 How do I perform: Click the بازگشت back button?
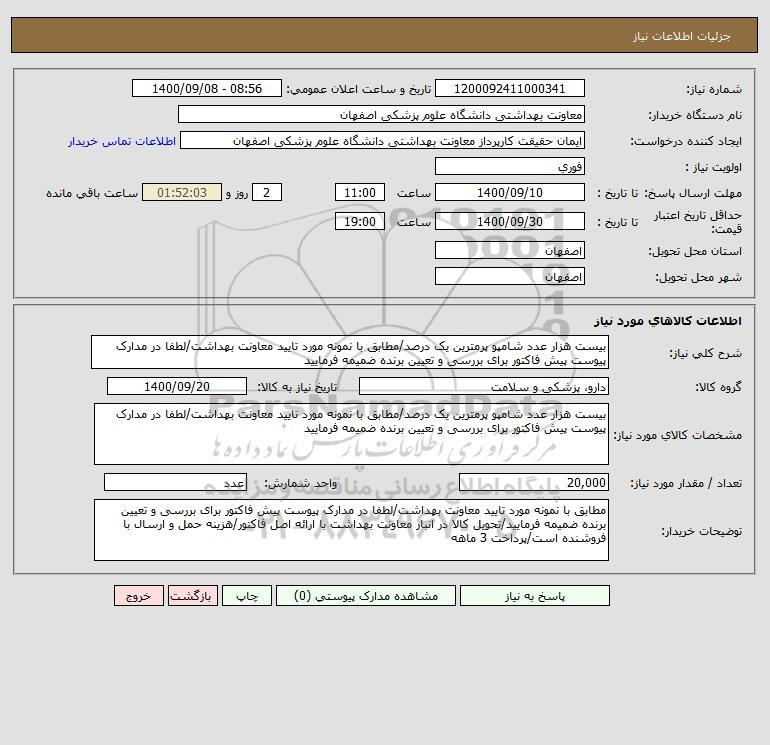192,595
